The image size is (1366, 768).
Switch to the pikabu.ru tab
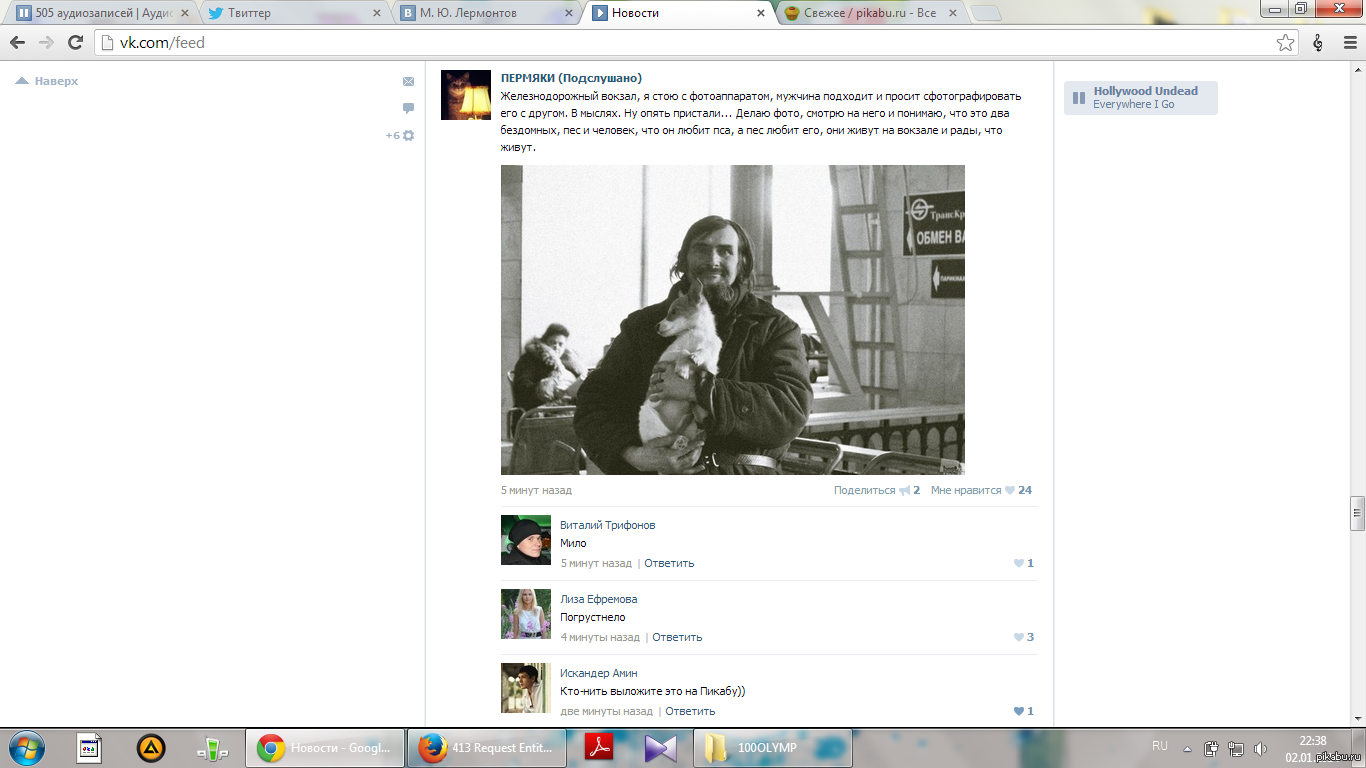tap(865, 13)
